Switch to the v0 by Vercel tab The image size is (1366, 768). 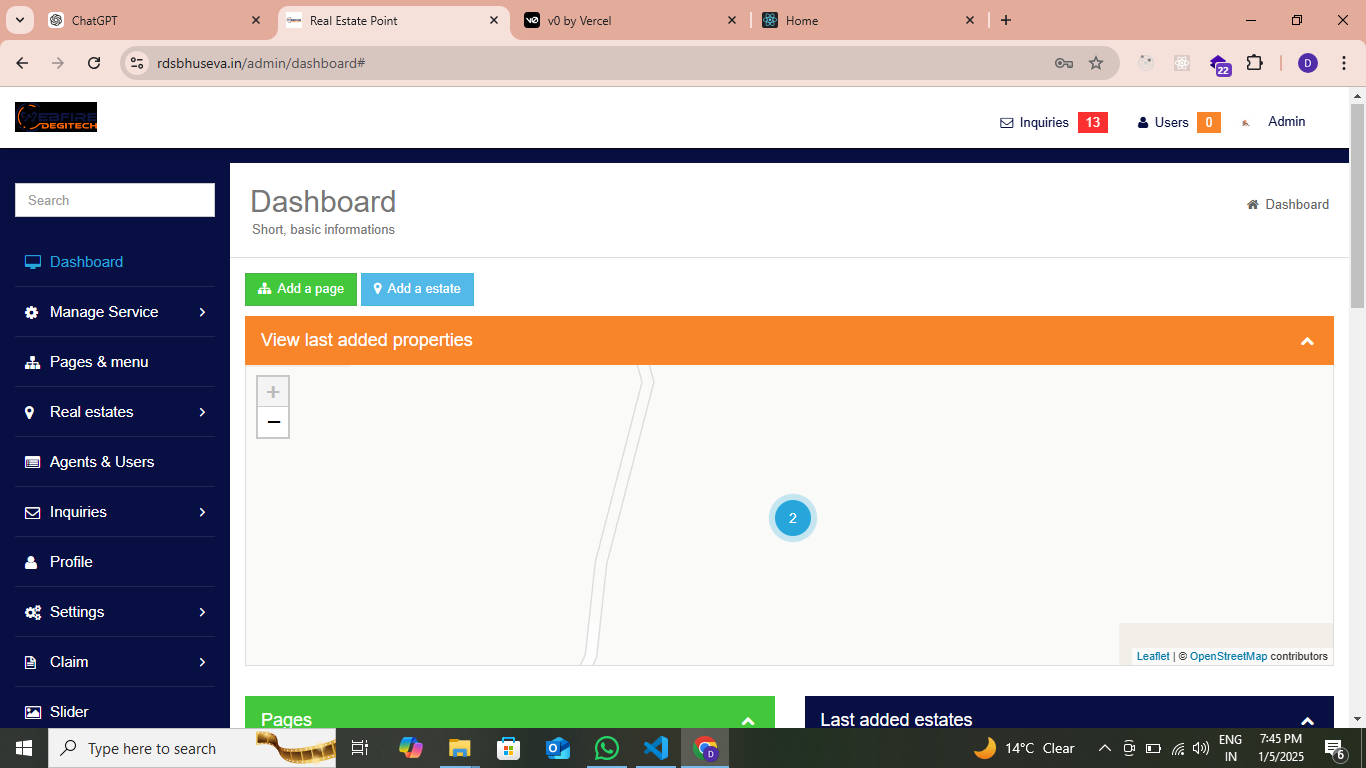(631, 20)
